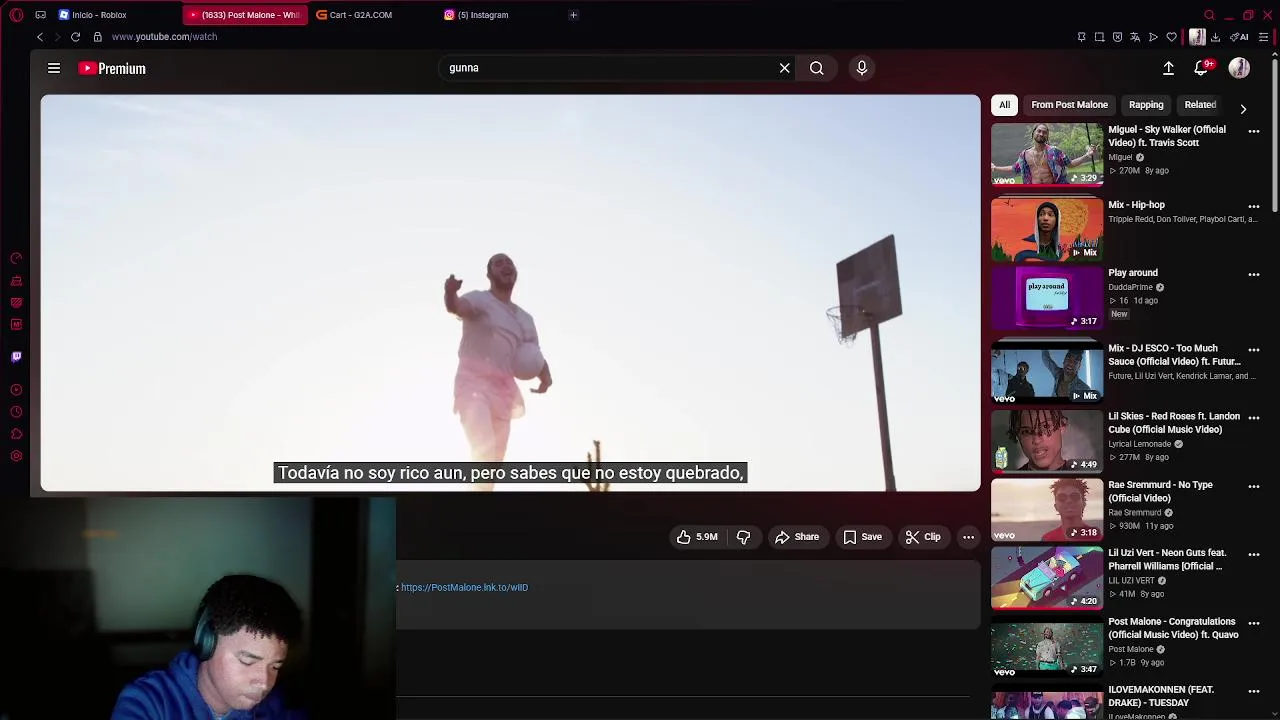Take a snapshot with browser capture icon

click(x=1099, y=37)
